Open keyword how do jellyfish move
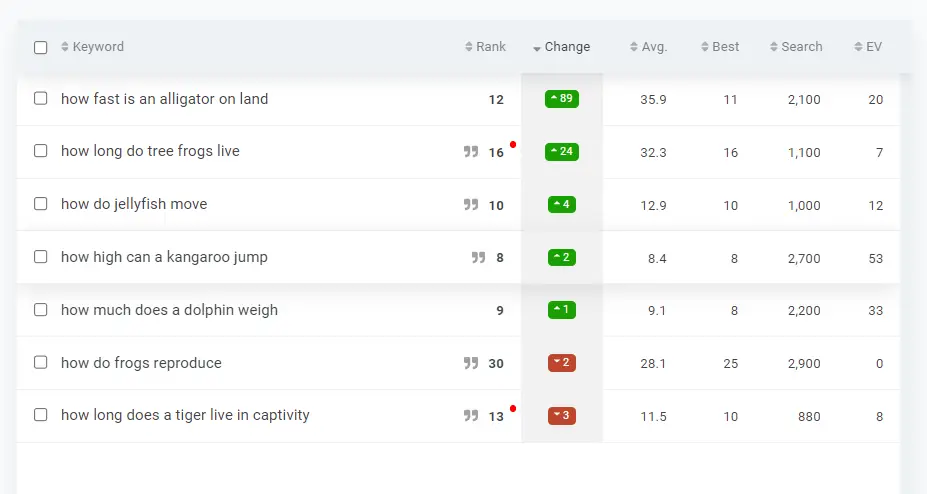 pos(134,204)
